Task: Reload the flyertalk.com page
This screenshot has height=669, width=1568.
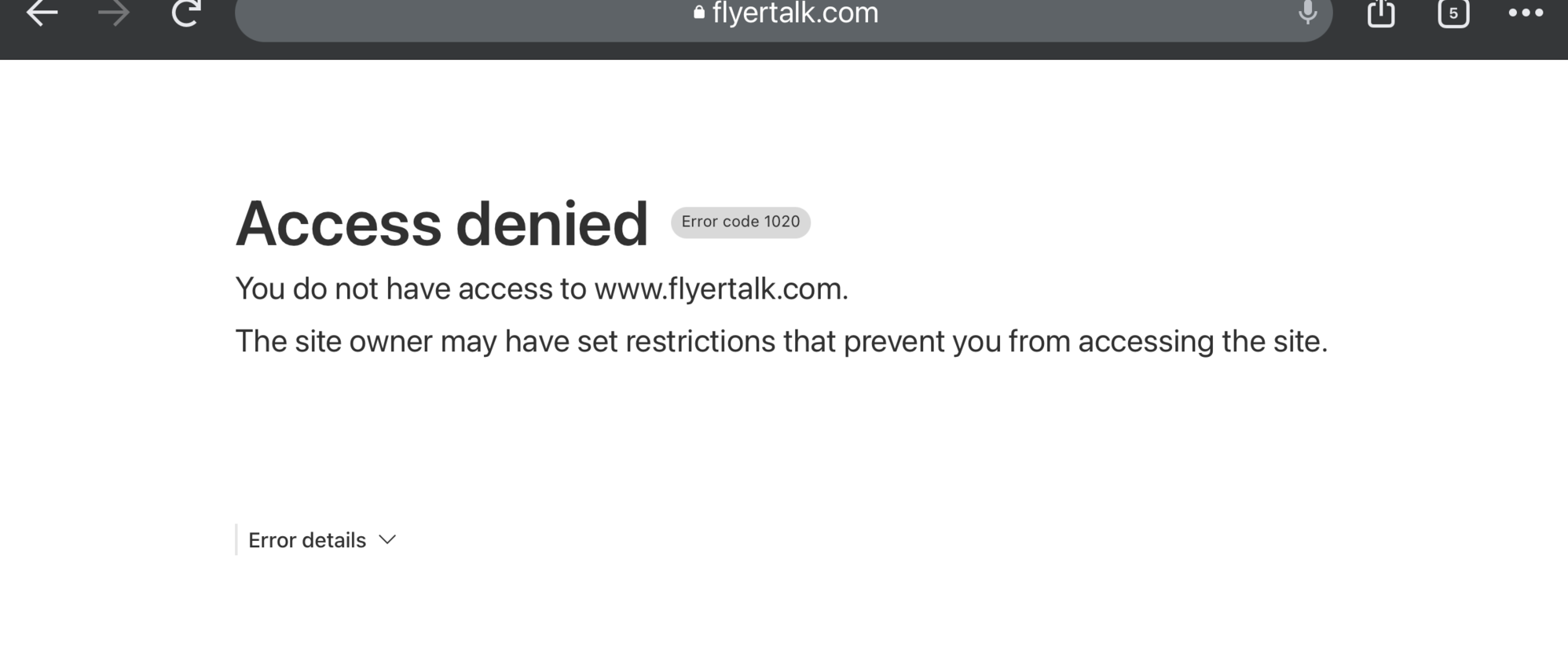Action: tap(186, 13)
